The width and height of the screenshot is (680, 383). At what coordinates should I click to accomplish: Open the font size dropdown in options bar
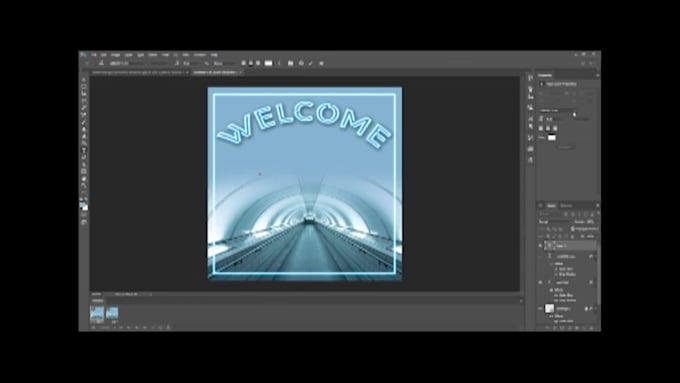[x=193, y=63]
